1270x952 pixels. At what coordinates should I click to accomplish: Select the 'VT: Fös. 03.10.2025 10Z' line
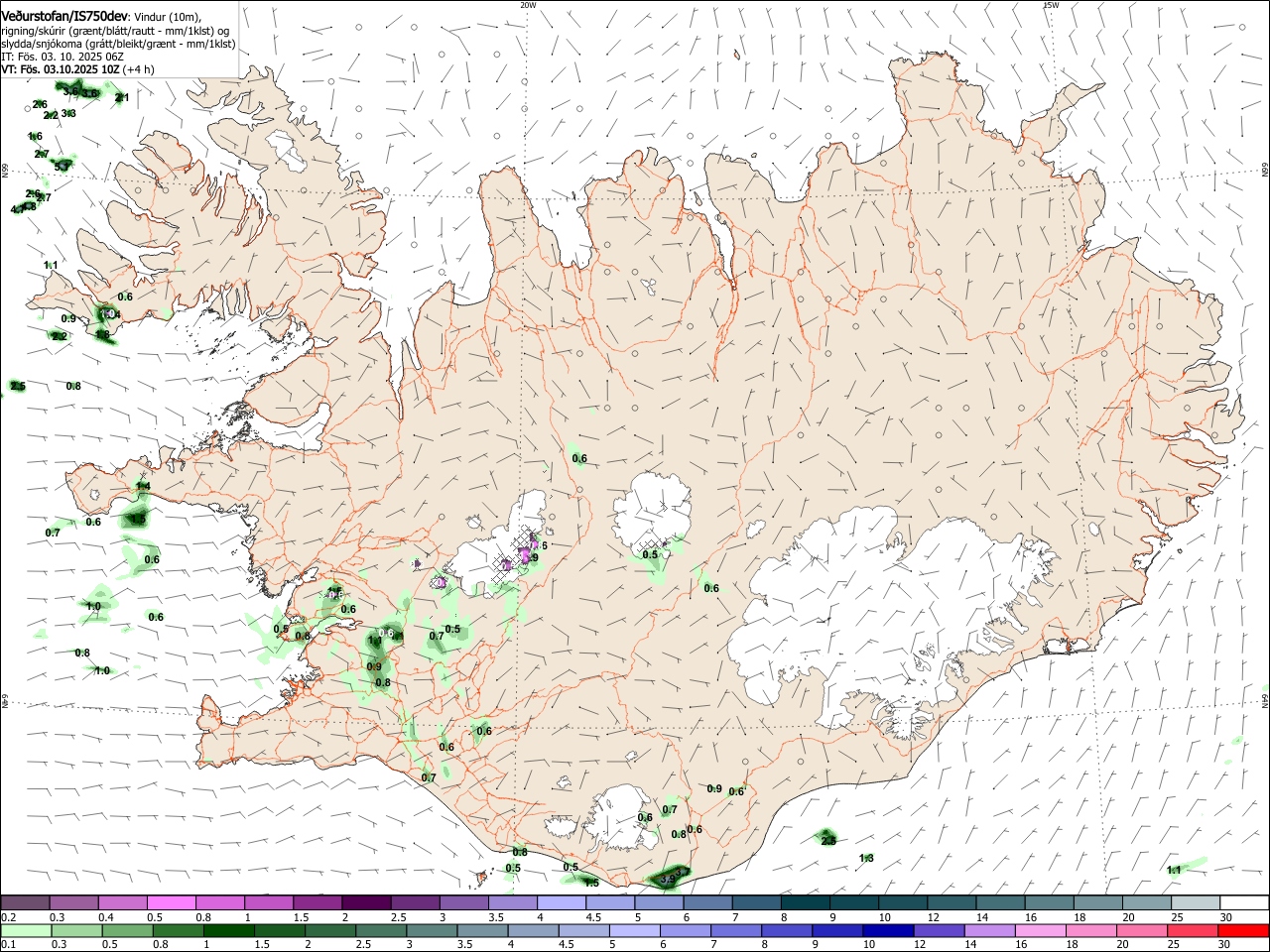[61, 69]
